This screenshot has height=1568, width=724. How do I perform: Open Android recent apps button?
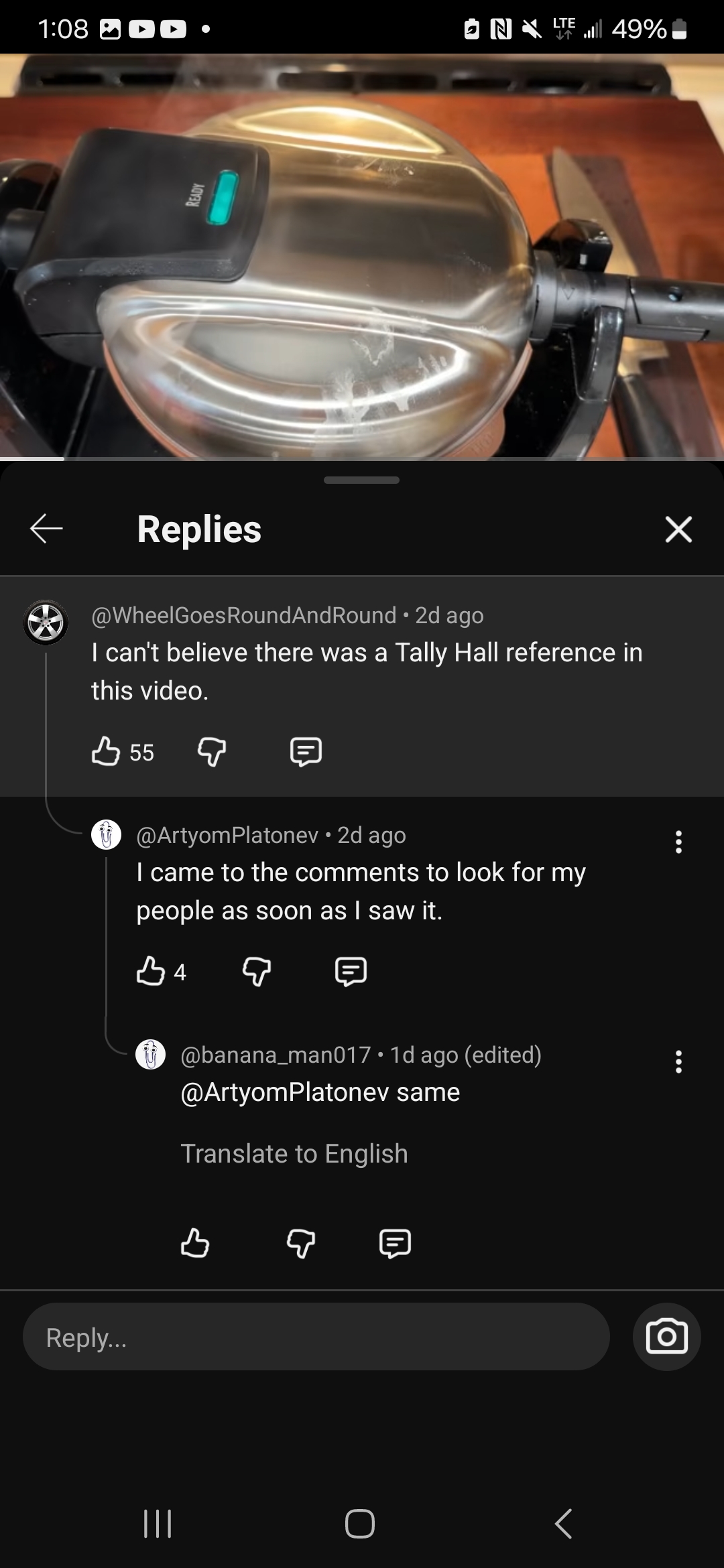point(158,1523)
